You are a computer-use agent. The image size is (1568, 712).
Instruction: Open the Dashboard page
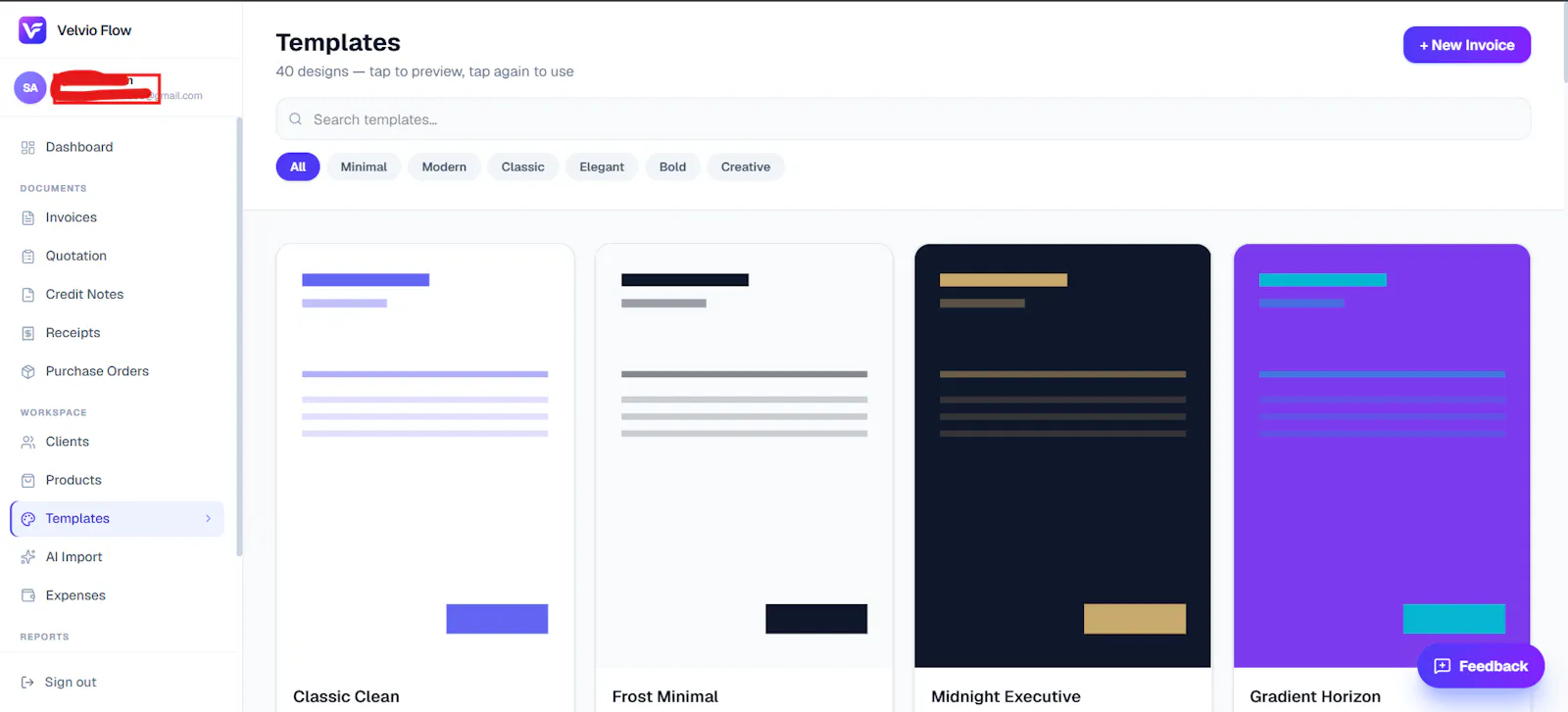pos(119,147)
